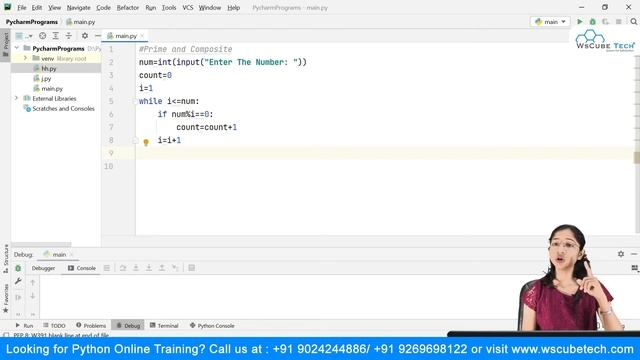Click the yellow lightbulb intention icon on line 8
This screenshot has width=640, height=360.
pos(146,142)
